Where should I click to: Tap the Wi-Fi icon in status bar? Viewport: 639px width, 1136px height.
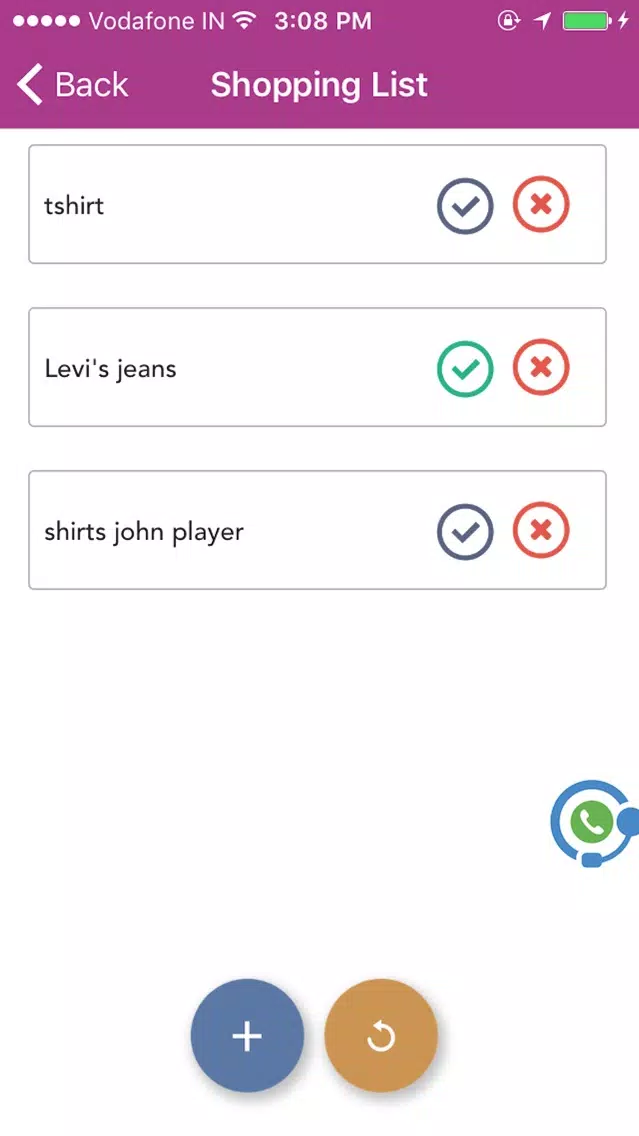(x=246, y=20)
